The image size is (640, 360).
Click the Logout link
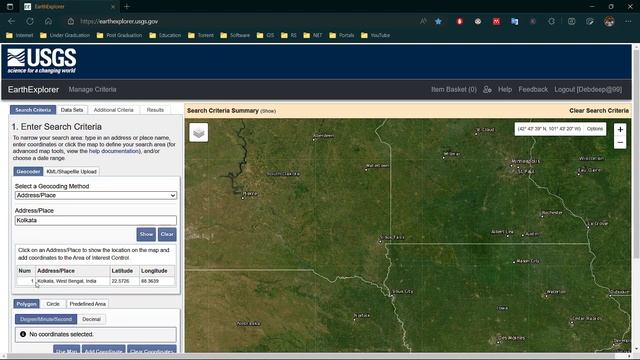588,89
